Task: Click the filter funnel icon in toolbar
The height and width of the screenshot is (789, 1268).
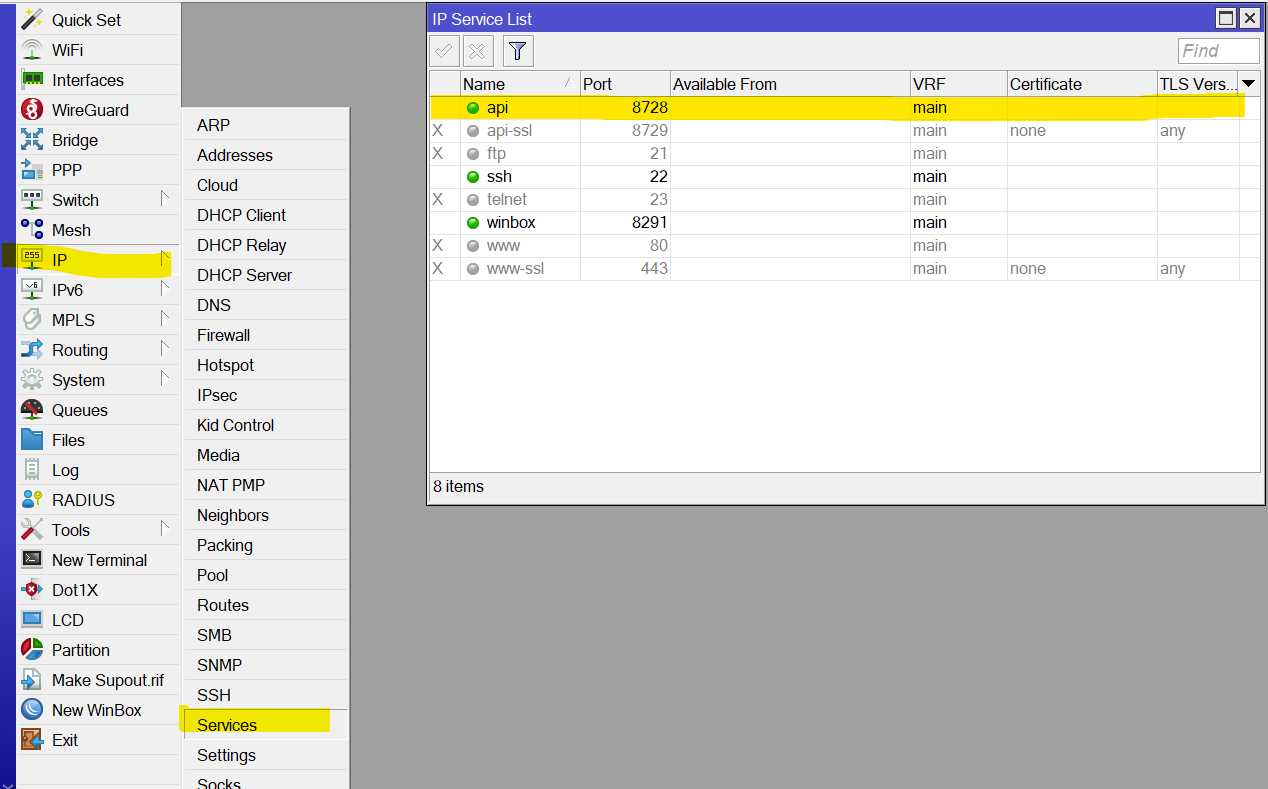Action: pyautogui.click(x=517, y=51)
